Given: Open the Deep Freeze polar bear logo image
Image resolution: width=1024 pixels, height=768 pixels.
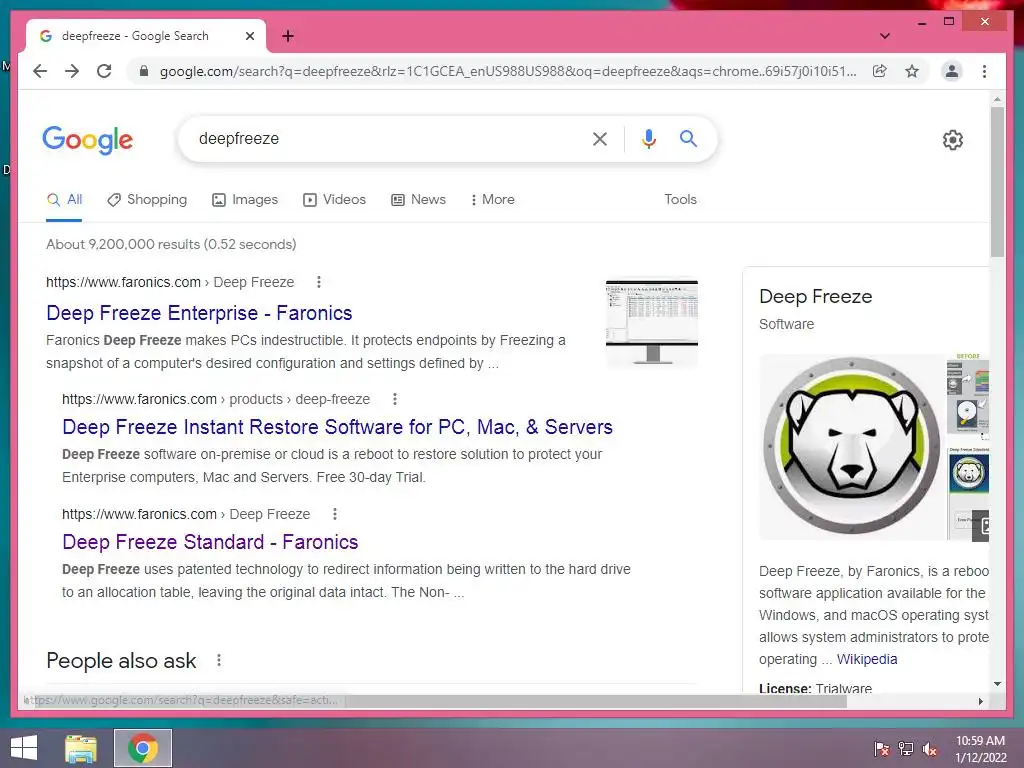Looking at the screenshot, I should coord(851,447).
